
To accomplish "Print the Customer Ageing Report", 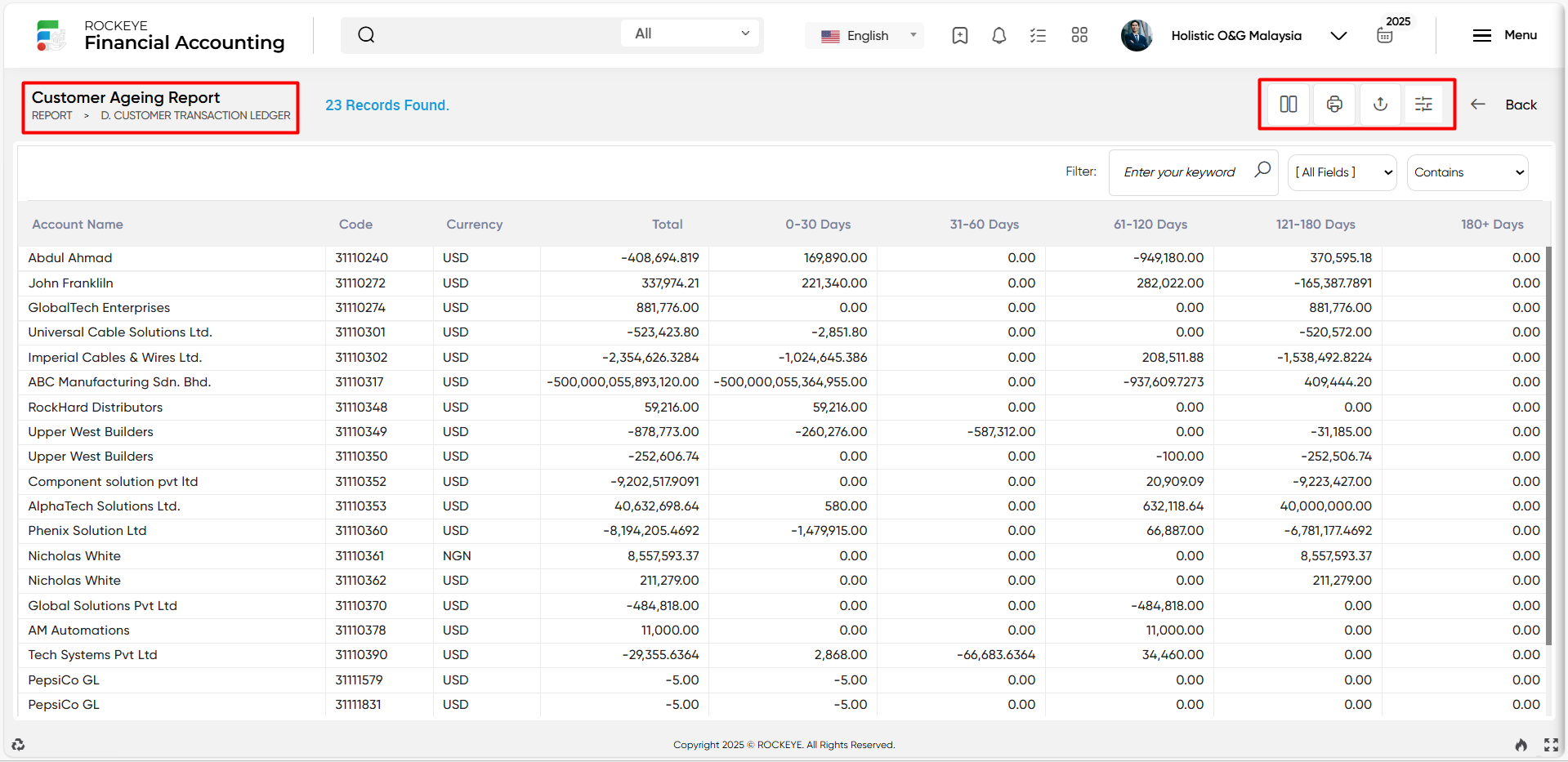I will (x=1334, y=104).
